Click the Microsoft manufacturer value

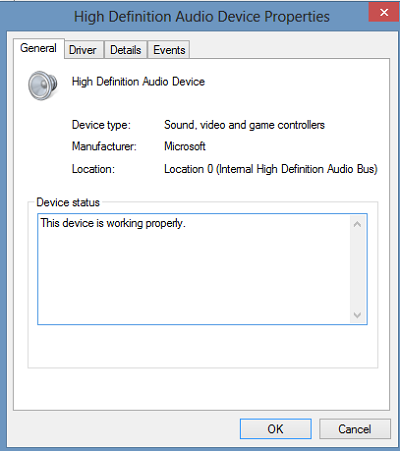185,146
